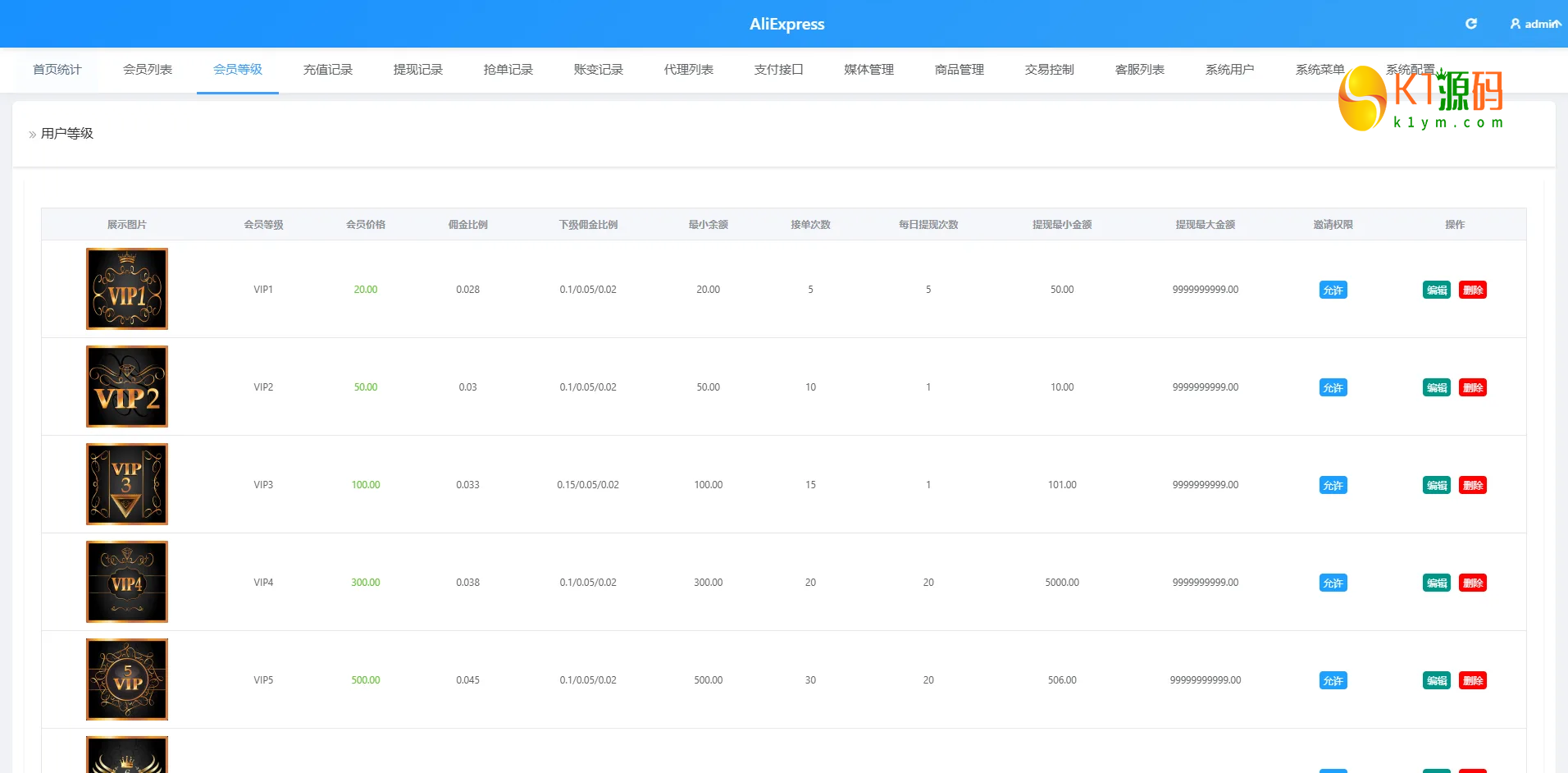Click the 99999999999.00 max withdrawal cell
The height and width of the screenshot is (773, 1568).
[x=1206, y=680]
